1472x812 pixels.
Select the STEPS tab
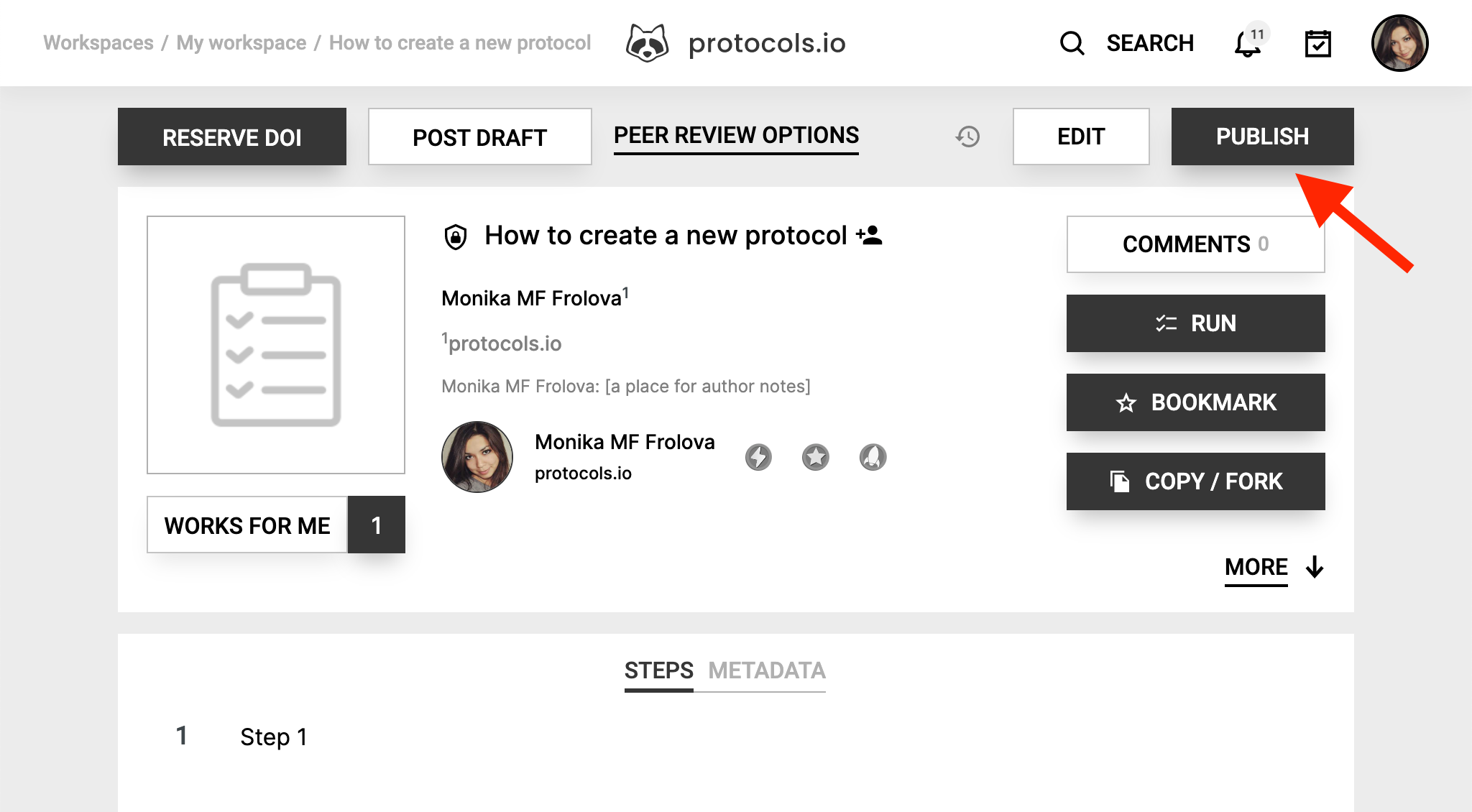(658, 670)
